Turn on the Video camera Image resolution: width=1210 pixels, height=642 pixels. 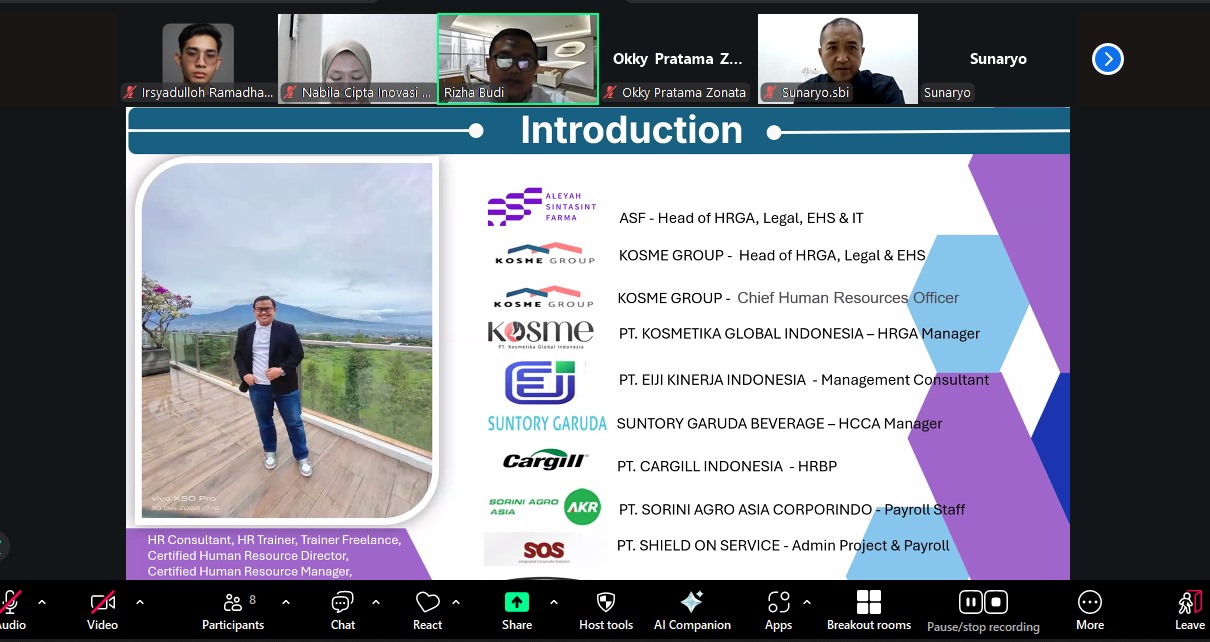102,603
